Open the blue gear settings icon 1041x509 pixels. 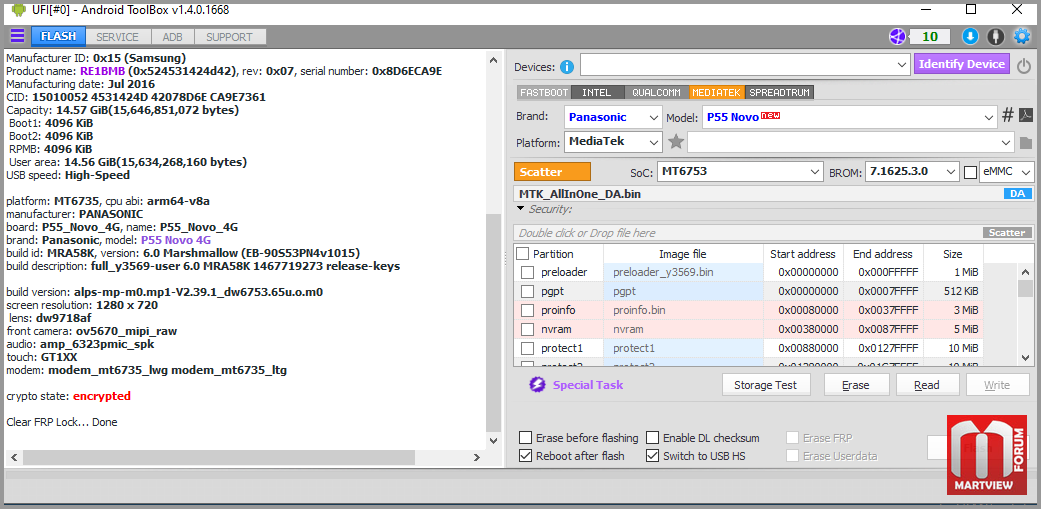click(x=1021, y=36)
